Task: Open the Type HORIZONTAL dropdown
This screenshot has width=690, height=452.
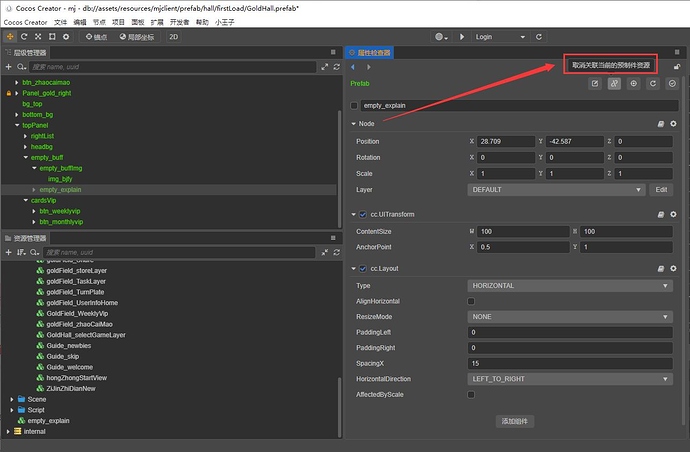Action: 570,286
